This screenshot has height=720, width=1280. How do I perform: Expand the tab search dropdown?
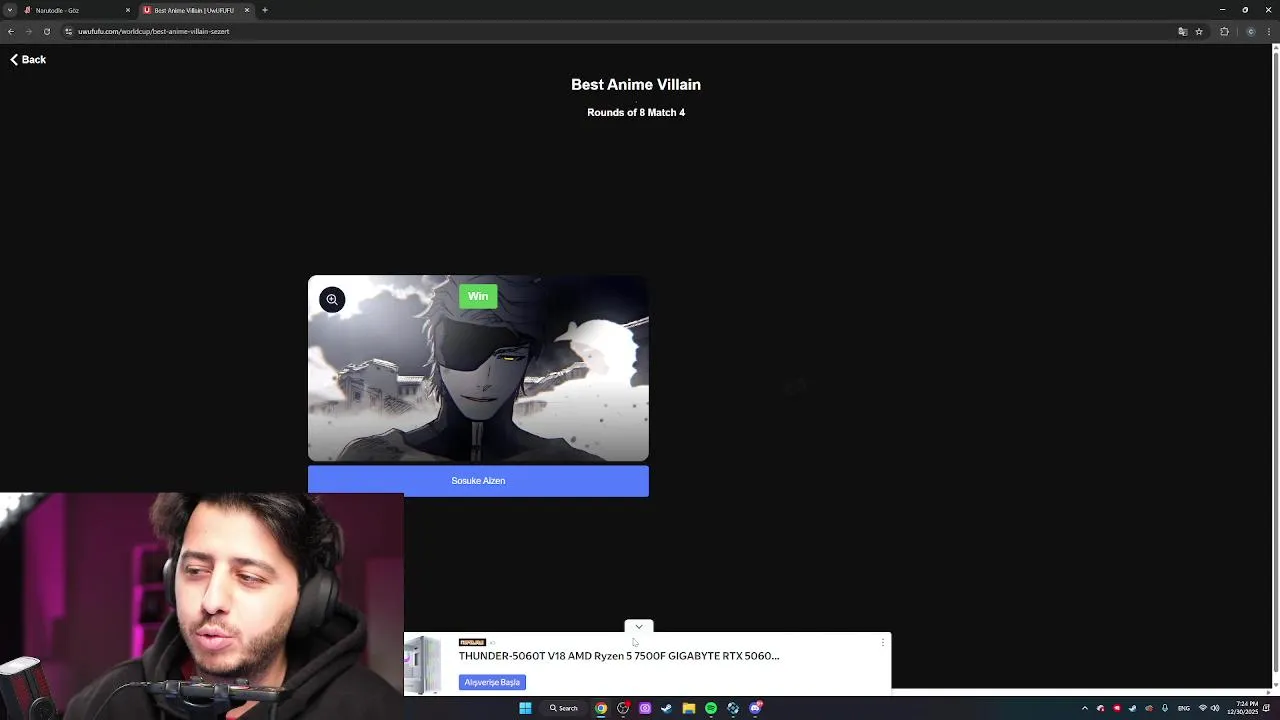pyautogui.click(x=10, y=10)
